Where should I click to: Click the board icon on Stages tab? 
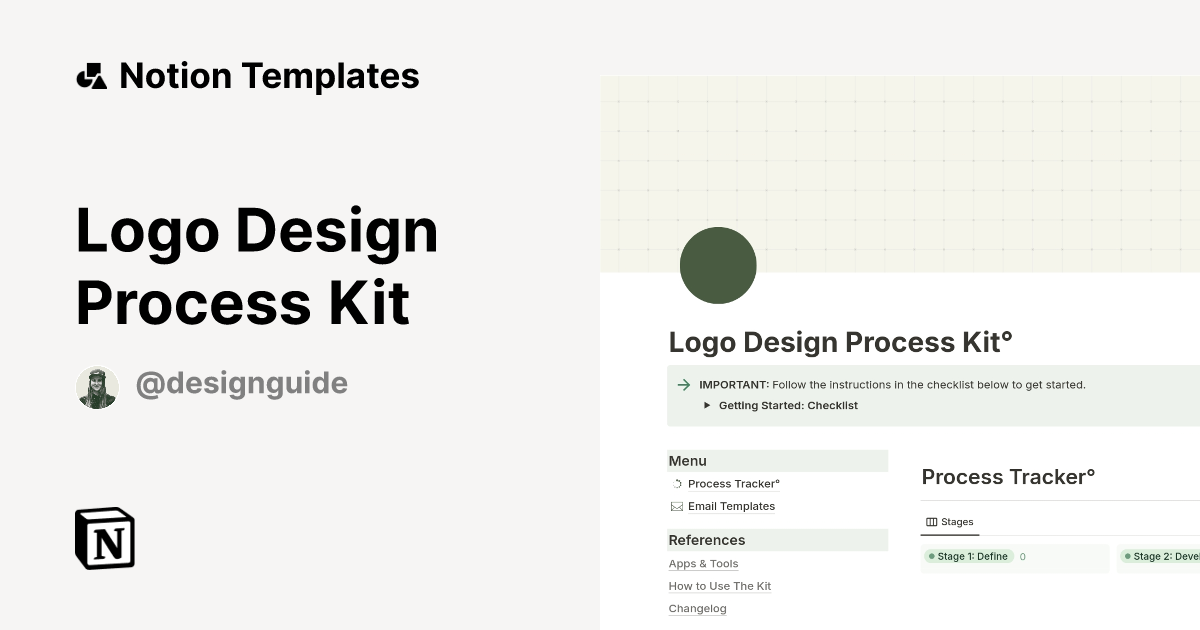tap(932, 522)
